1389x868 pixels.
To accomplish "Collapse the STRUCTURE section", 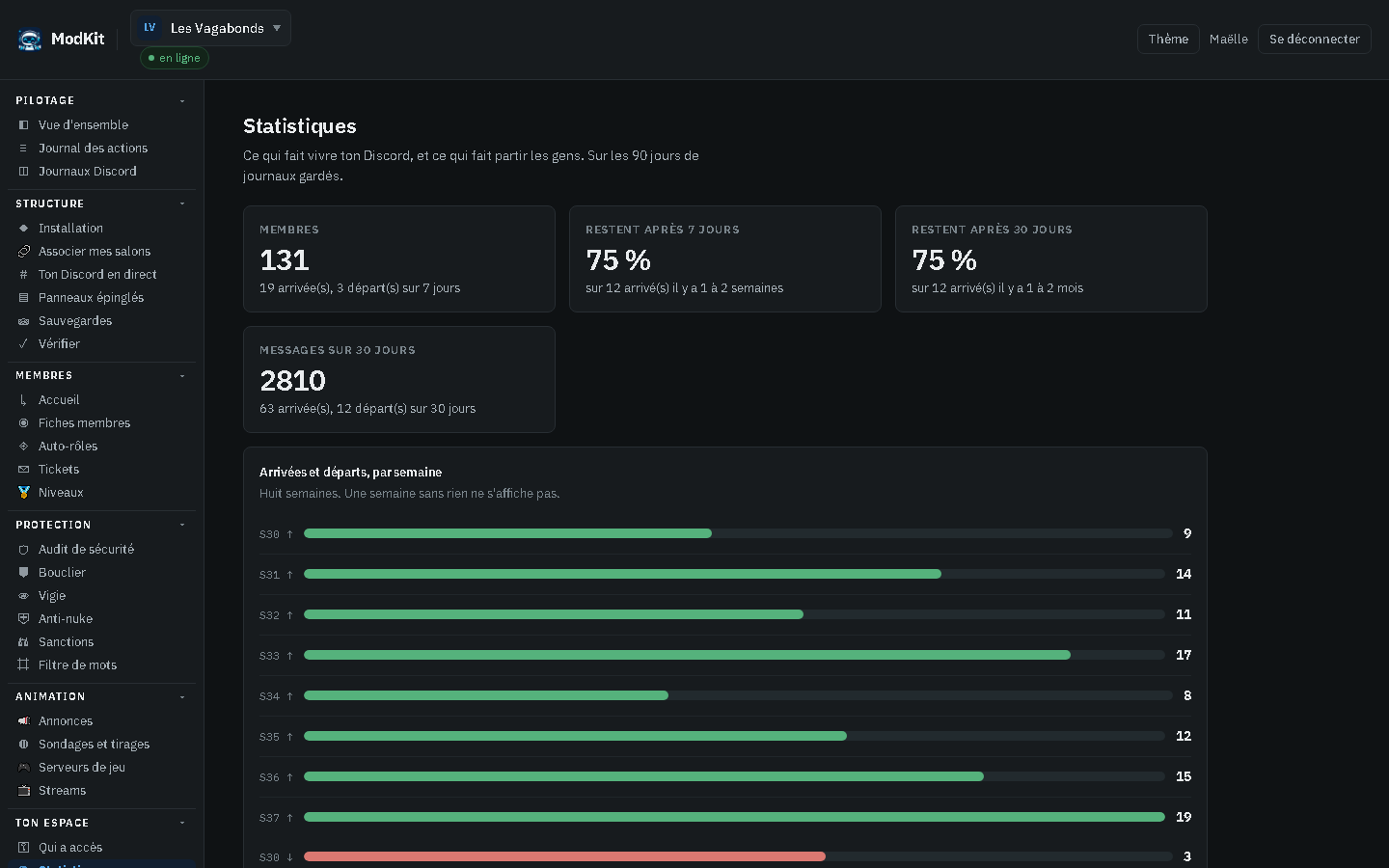I will pyautogui.click(x=182, y=203).
